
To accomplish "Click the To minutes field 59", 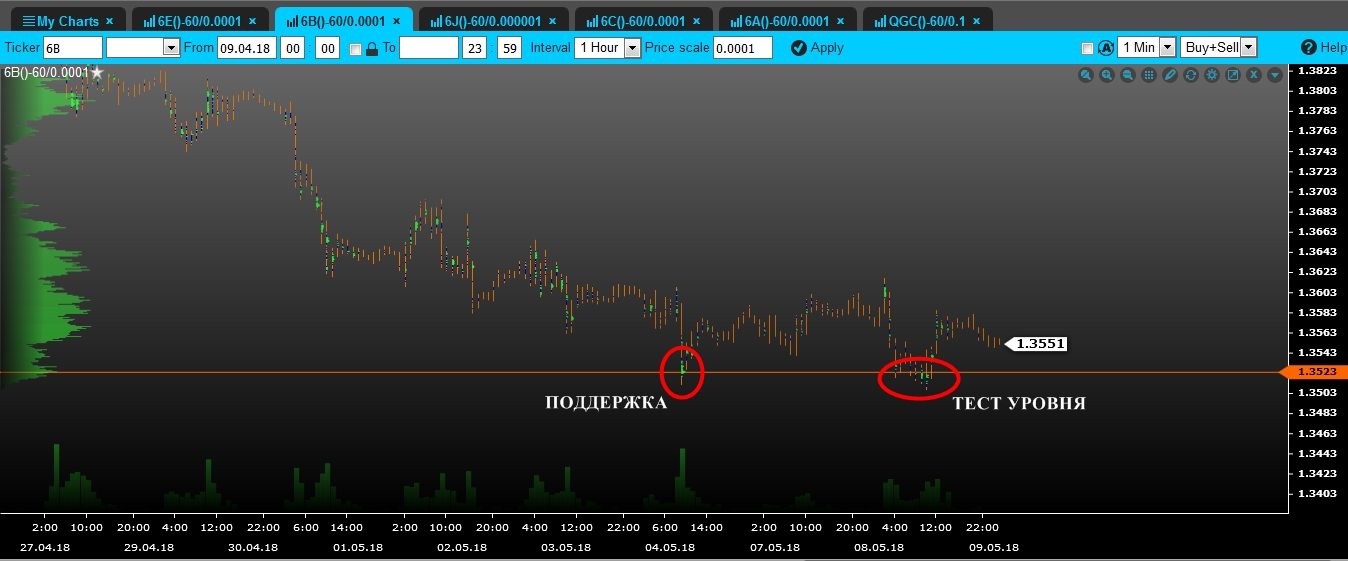I will point(509,47).
